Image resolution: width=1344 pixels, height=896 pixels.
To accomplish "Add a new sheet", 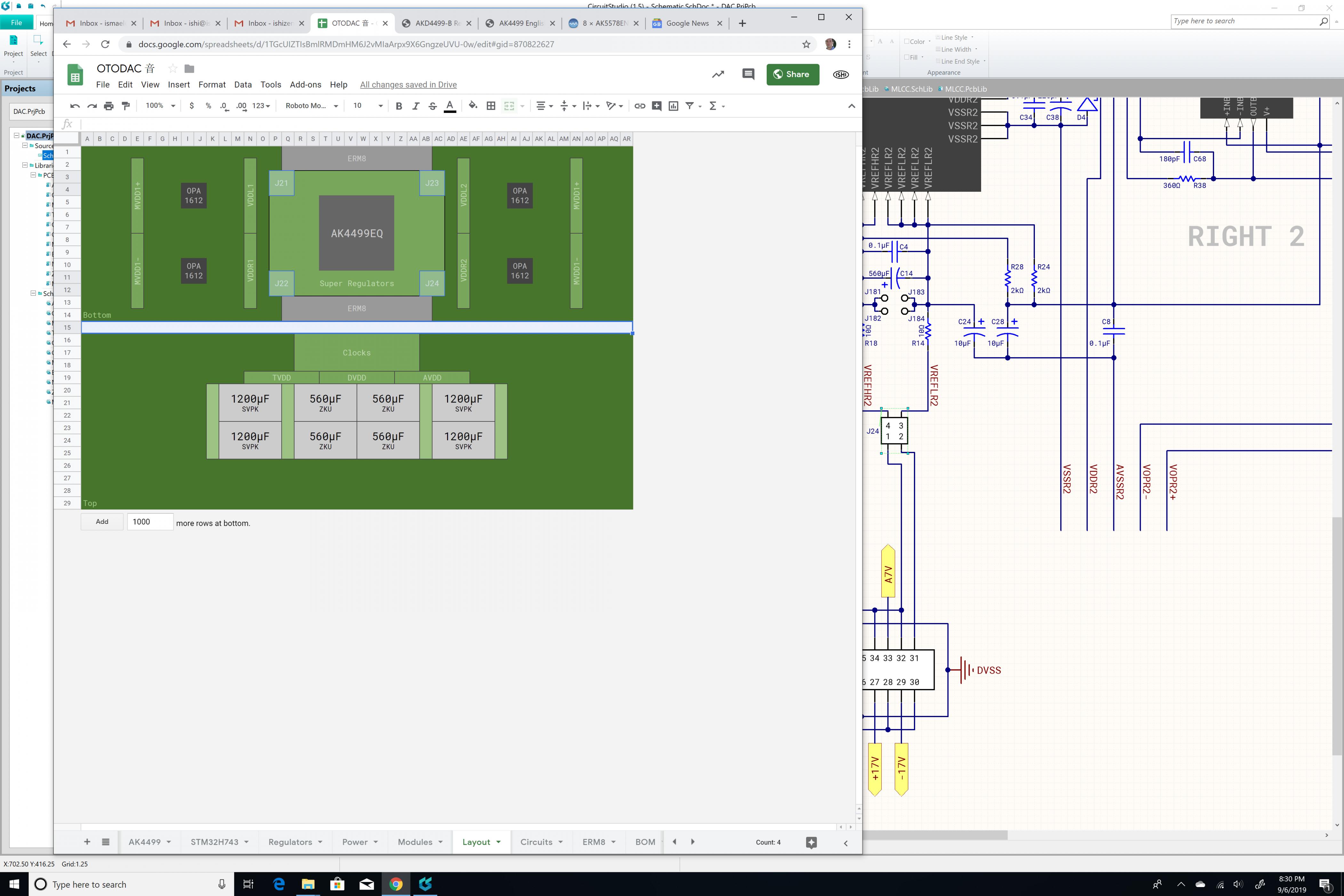I will (87, 842).
